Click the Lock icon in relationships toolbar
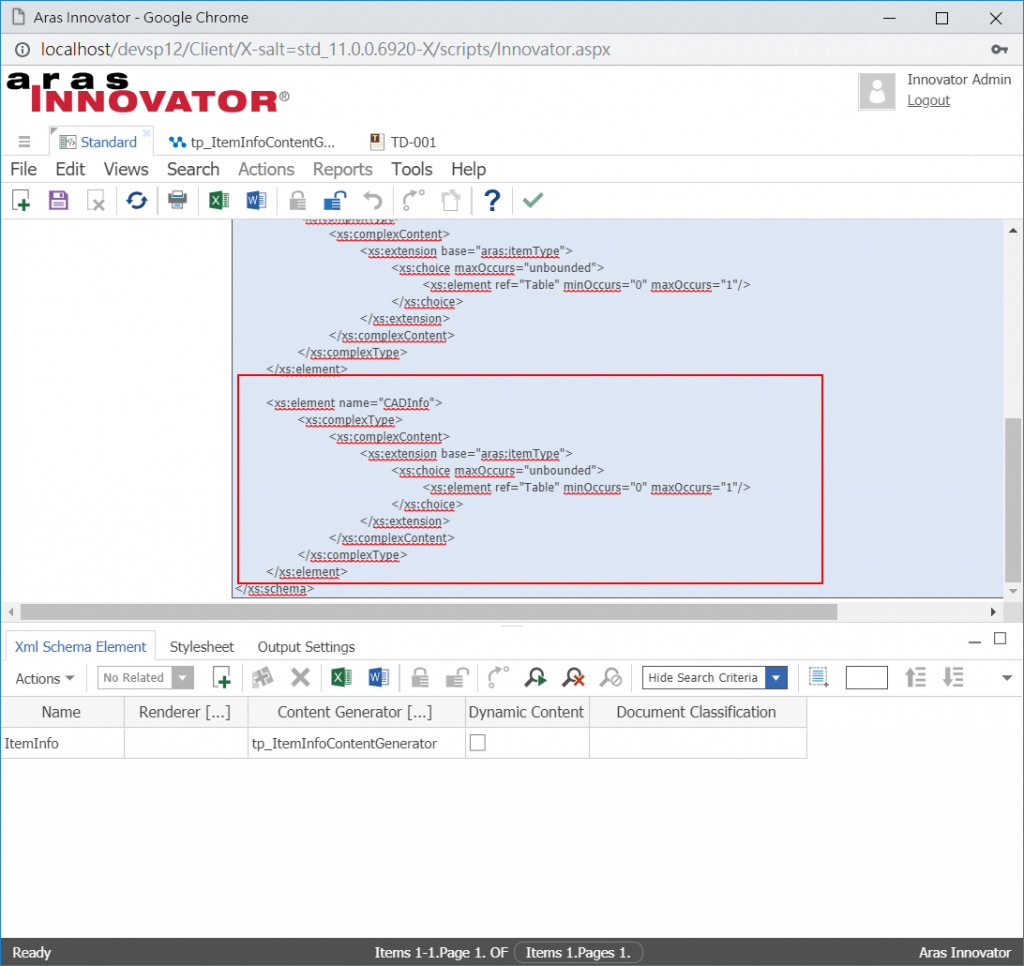Screen dimensions: 1024x966 click(420, 678)
